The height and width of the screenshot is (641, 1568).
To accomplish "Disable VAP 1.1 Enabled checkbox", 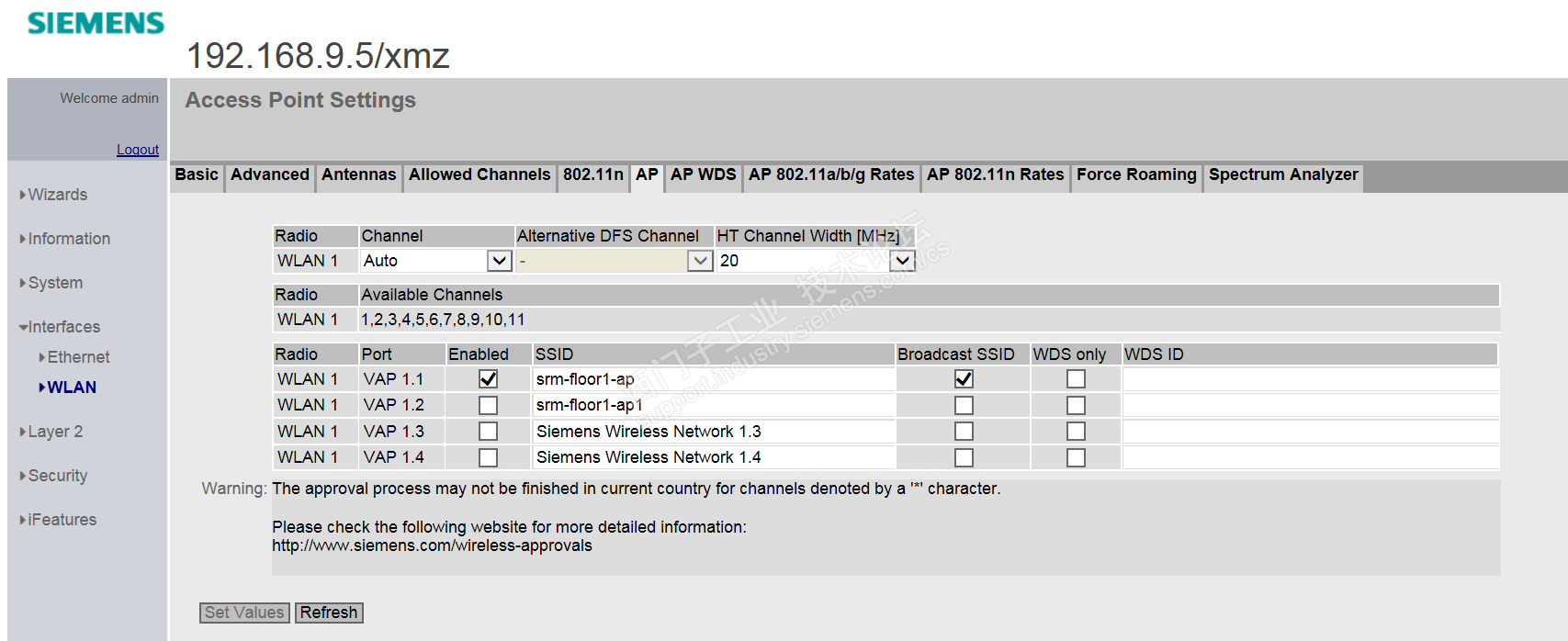I will pyautogui.click(x=489, y=379).
